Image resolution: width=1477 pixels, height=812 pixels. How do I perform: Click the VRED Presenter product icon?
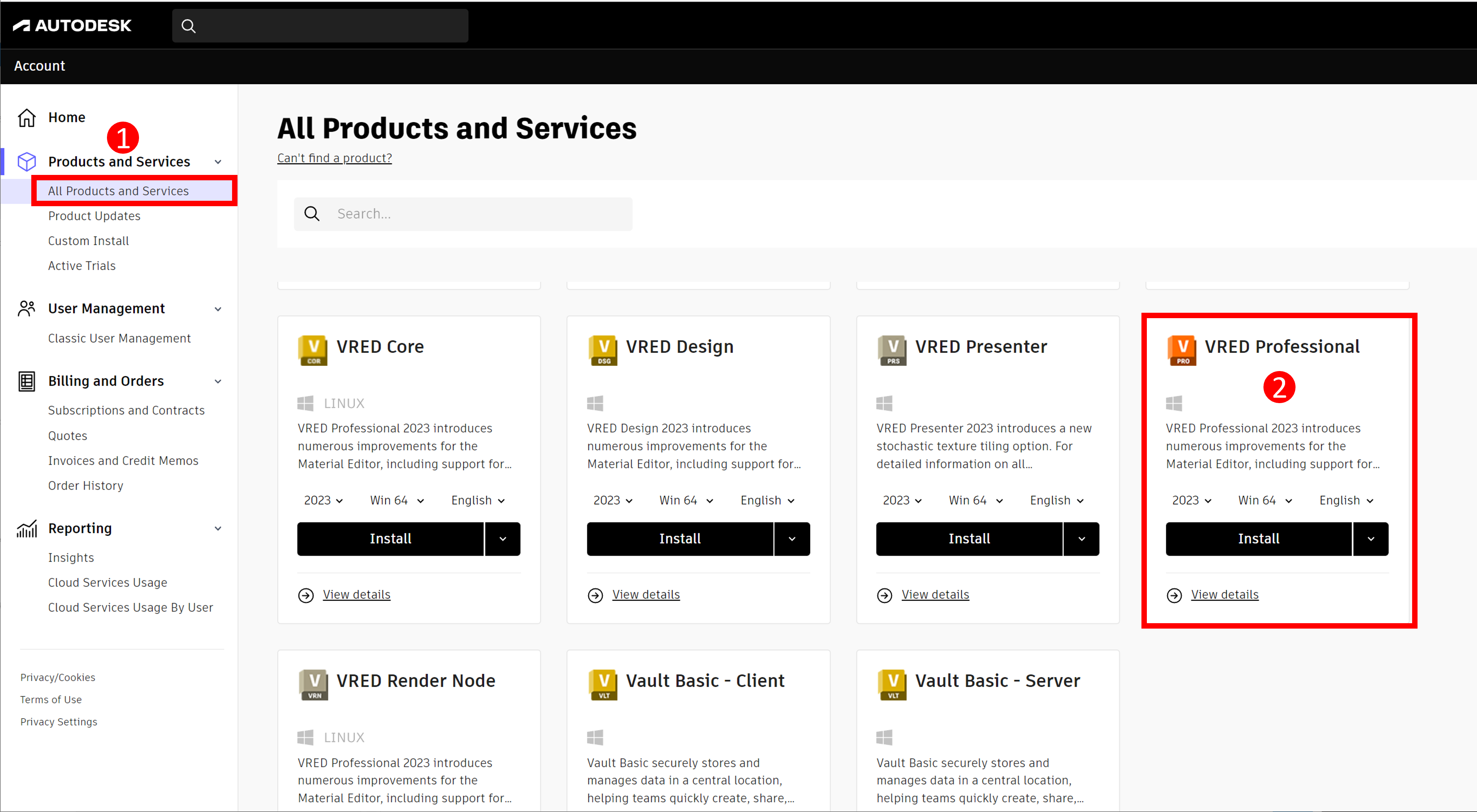[x=892, y=350]
